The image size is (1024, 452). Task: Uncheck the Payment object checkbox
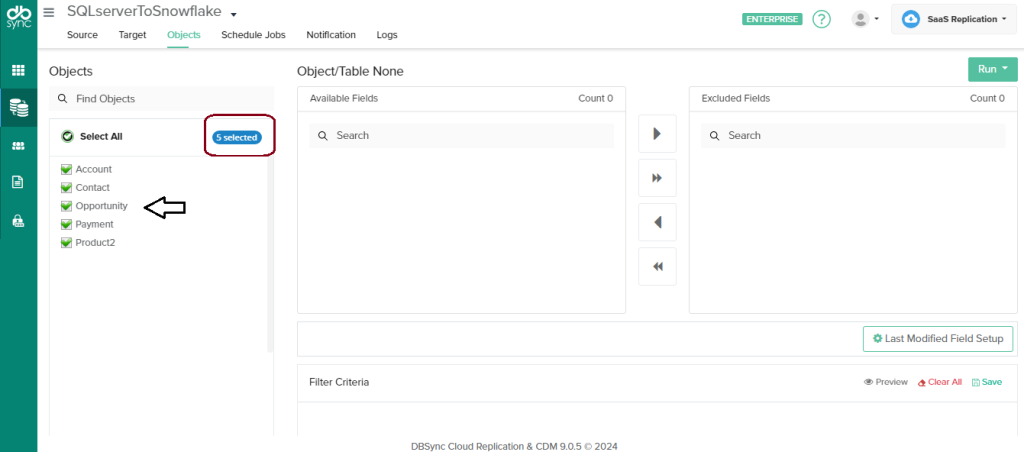coord(66,224)
